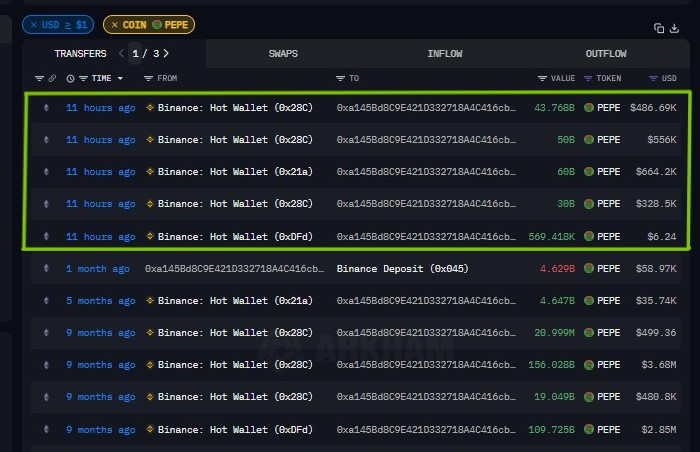Go to next transfers page arrow

coord(166,53)
